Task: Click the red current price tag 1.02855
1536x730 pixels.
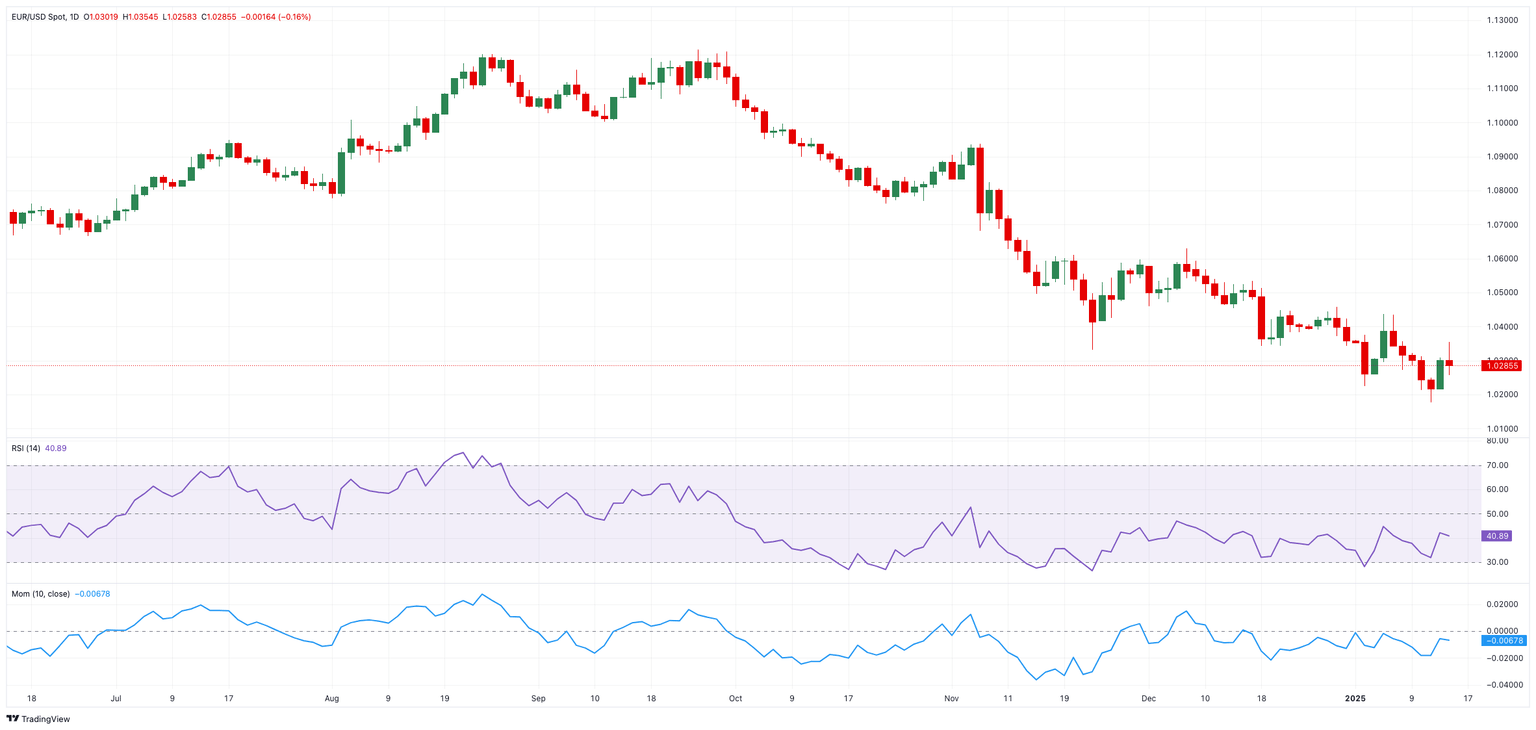Action: [1502, 366]
